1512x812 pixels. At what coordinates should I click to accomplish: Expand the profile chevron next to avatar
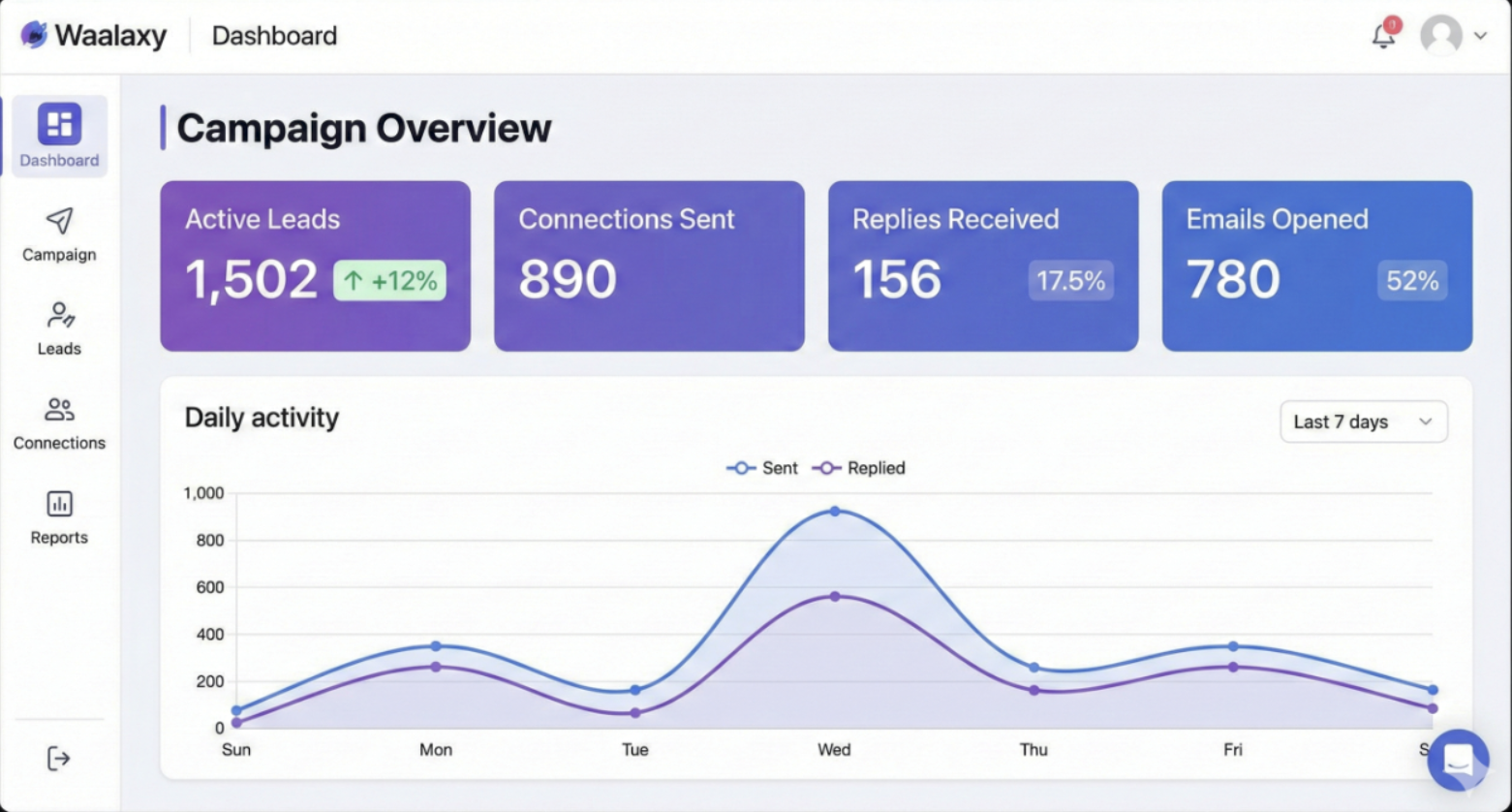1481,35
